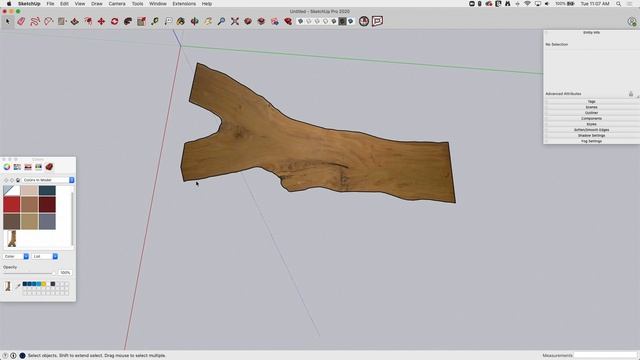Adjust the Opacity slider handle

tap(53, 273)
